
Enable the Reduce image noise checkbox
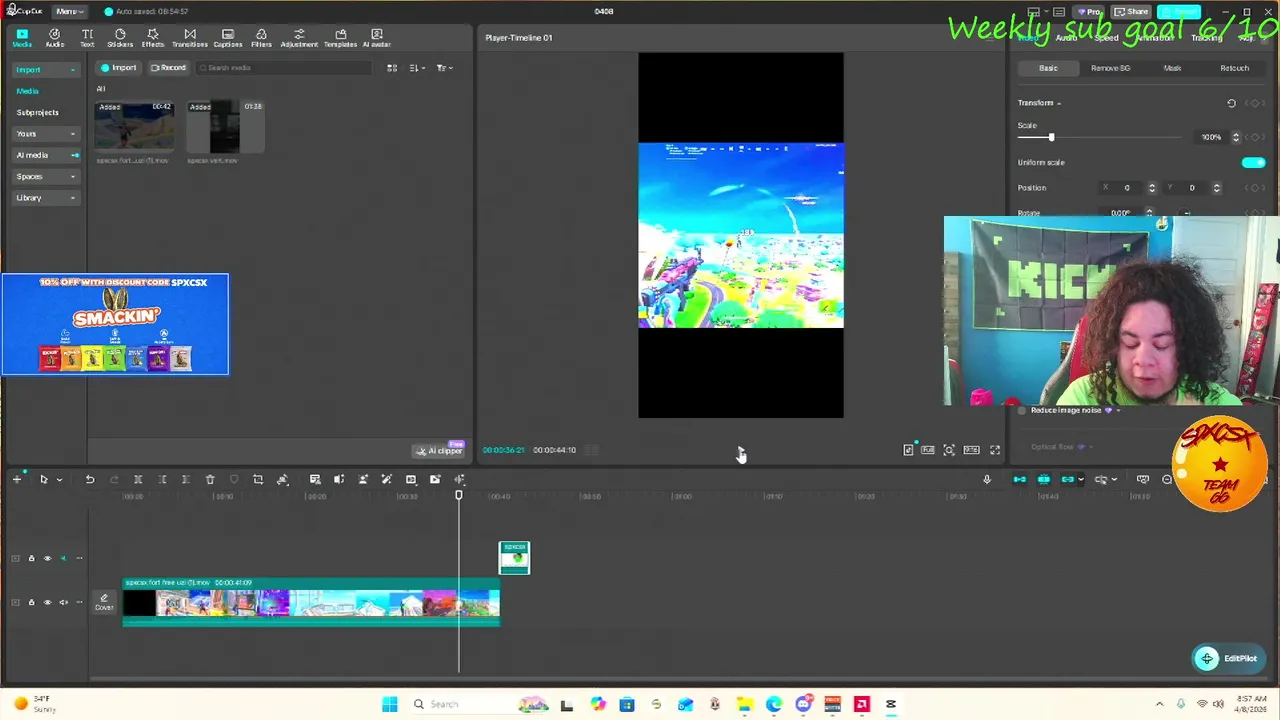coord(1022,410)
